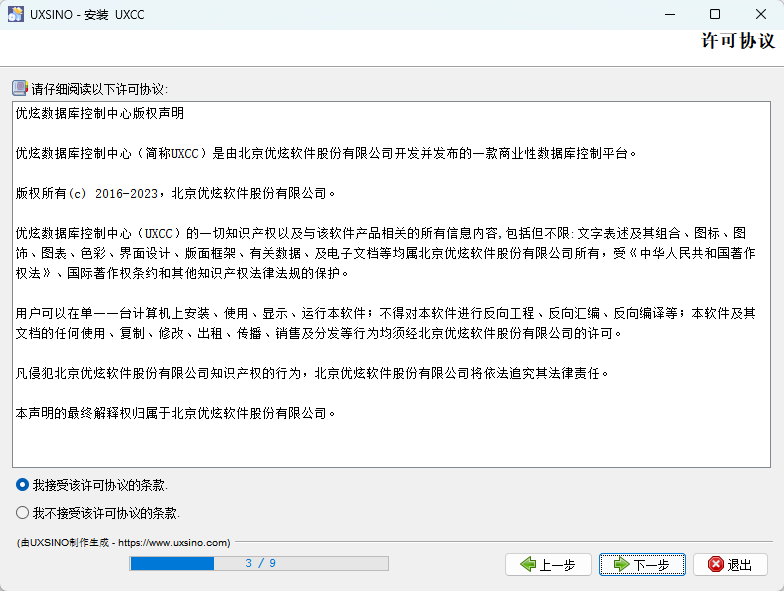Close the installer with the title bar X

pos(760,14)
